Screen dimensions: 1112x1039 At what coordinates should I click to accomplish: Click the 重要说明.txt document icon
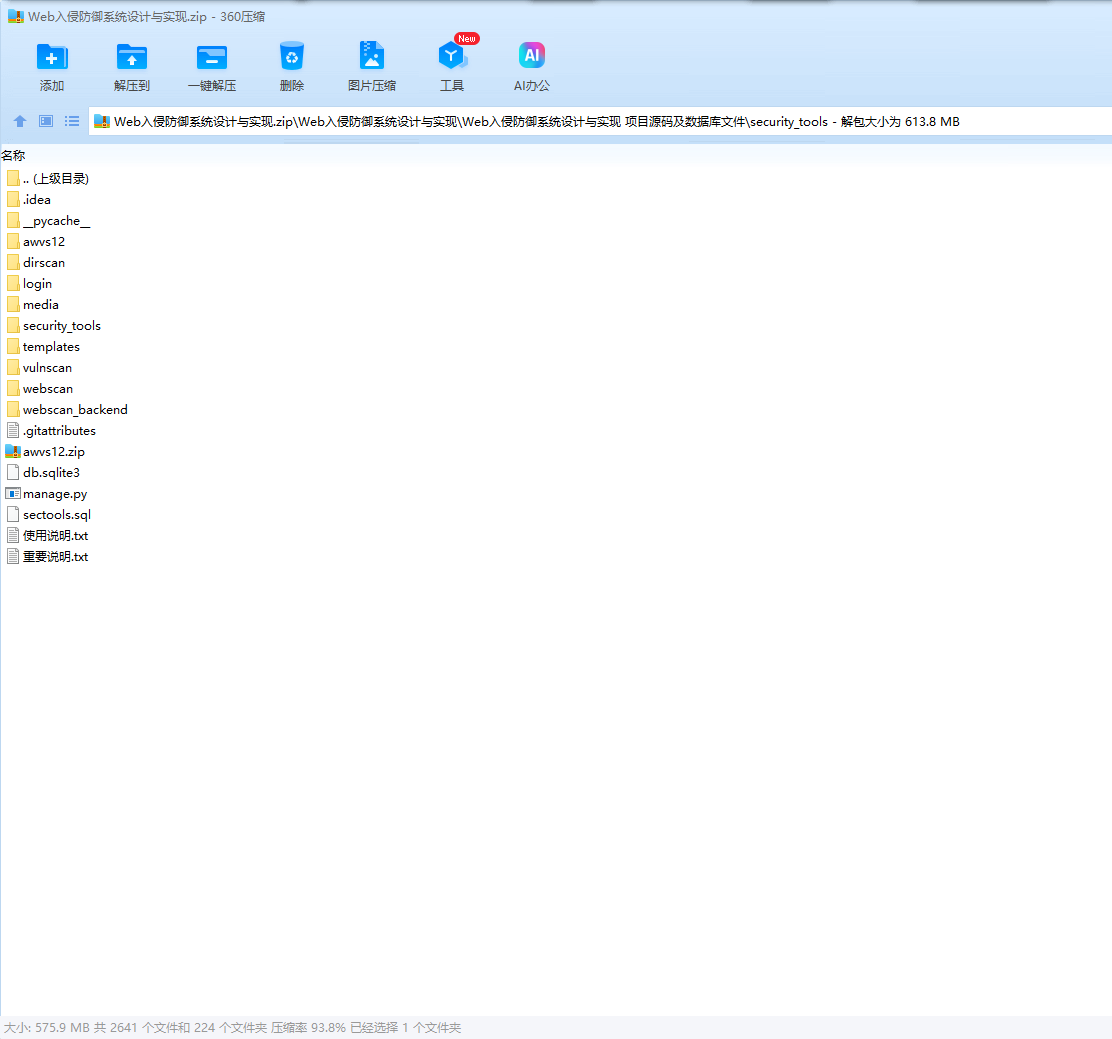[13, 556]
